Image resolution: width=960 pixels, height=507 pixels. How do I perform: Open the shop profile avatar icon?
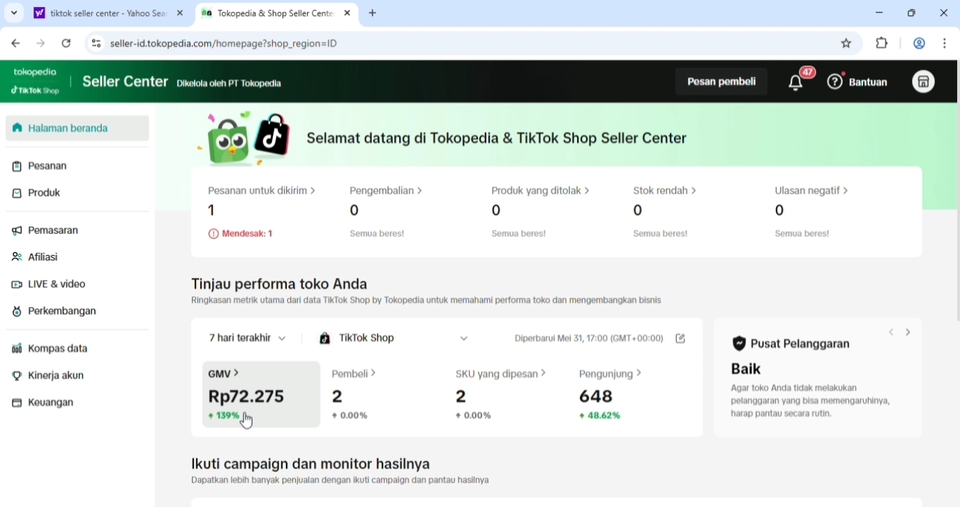pos(923,81)
